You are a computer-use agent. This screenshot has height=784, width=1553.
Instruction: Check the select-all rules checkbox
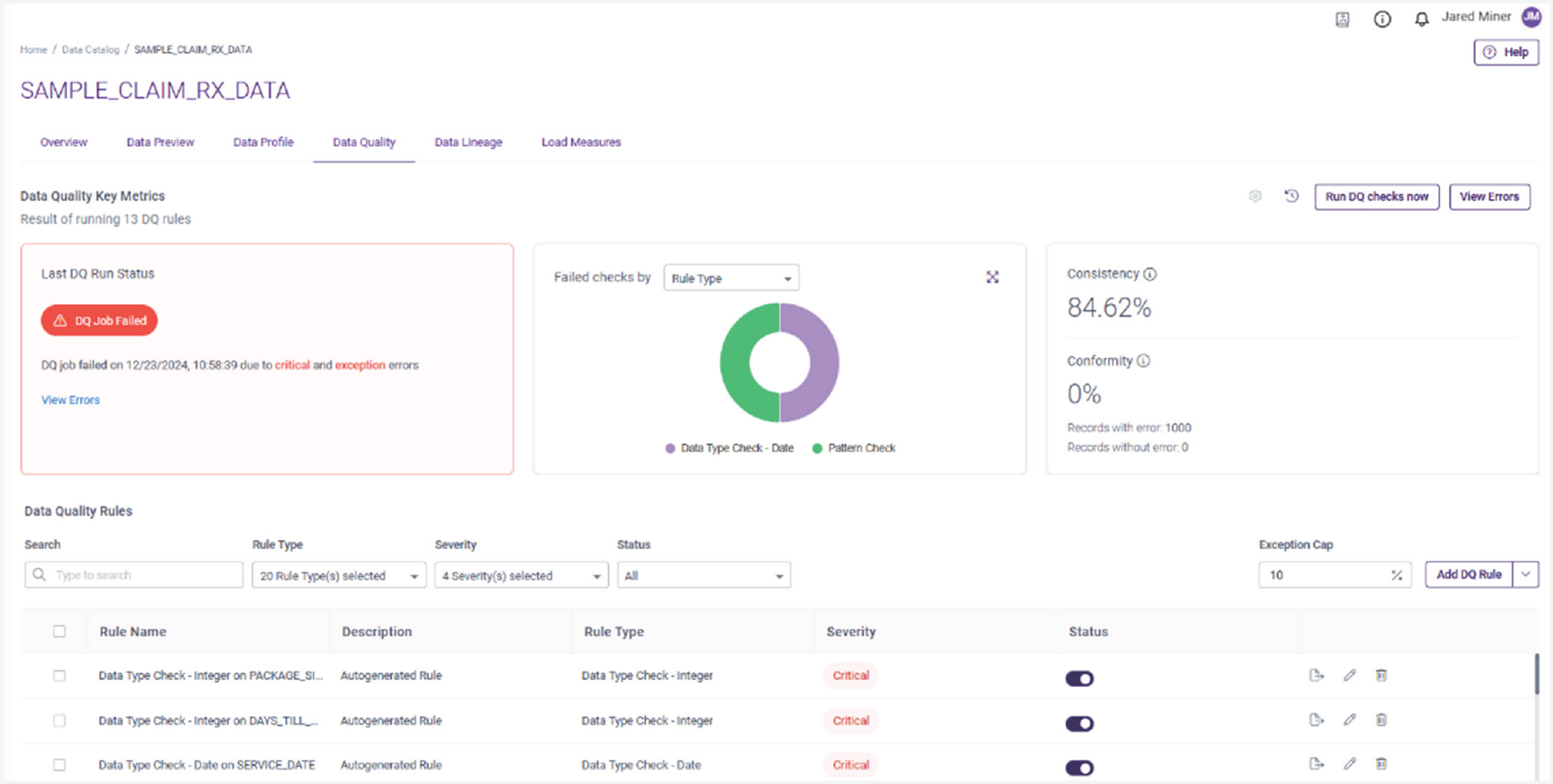[59, 631]
